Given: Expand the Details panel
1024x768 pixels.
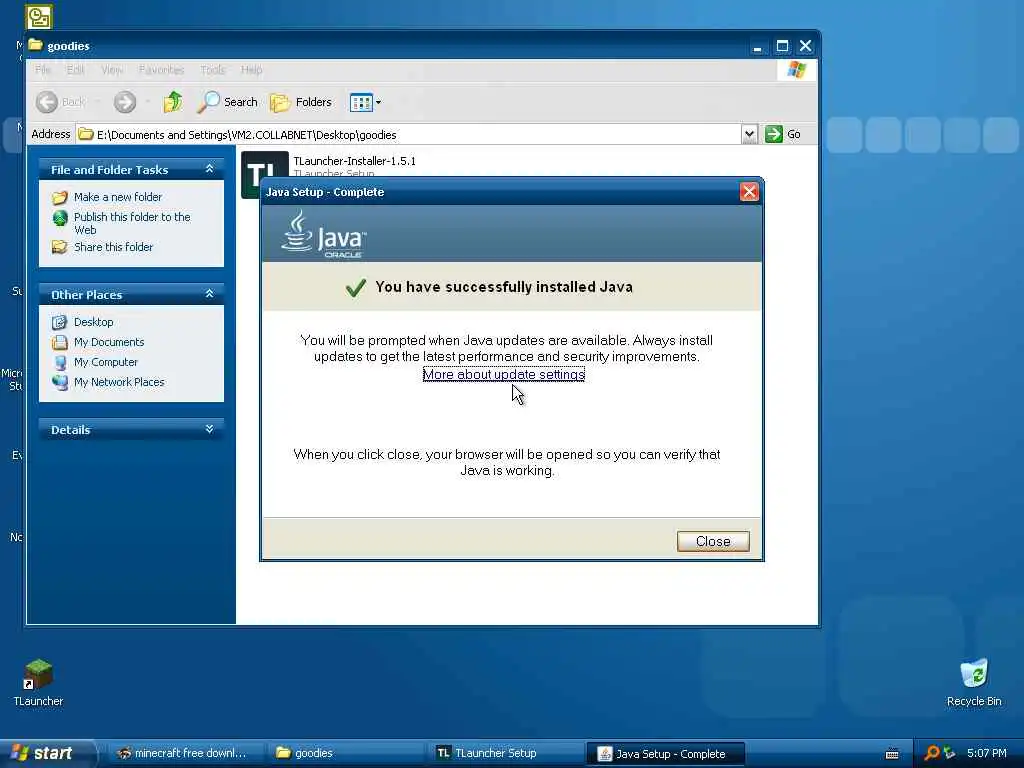Looking at the screenshot, I should pos(209,429).
